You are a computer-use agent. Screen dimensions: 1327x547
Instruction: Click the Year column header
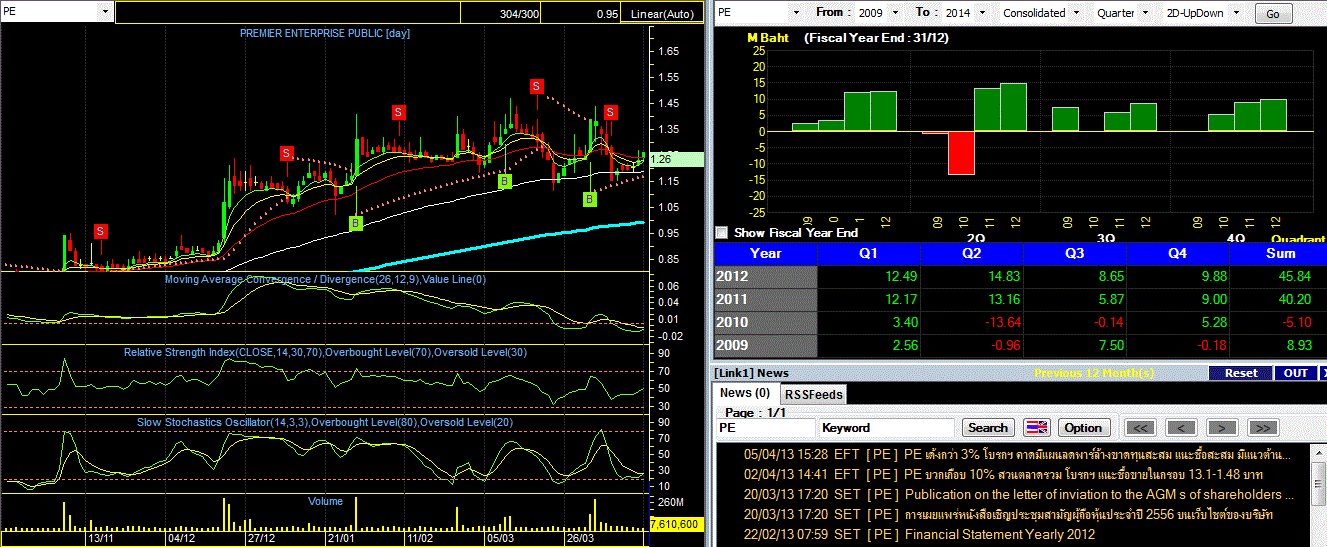click(x=766, y=254)
